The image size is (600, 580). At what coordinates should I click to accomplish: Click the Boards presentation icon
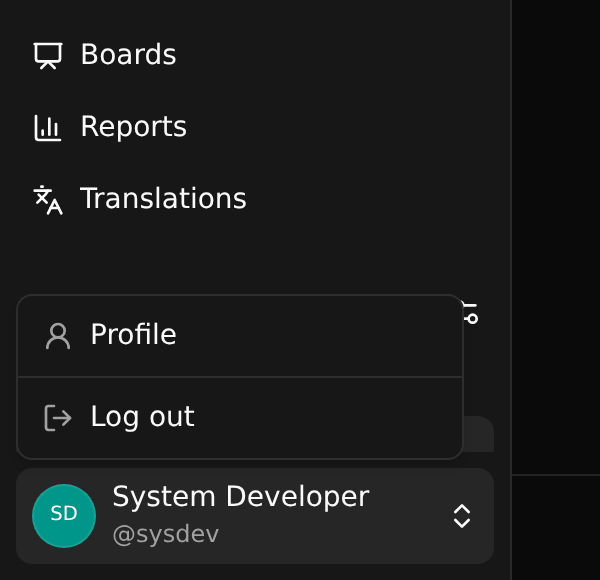coord(48,55)
